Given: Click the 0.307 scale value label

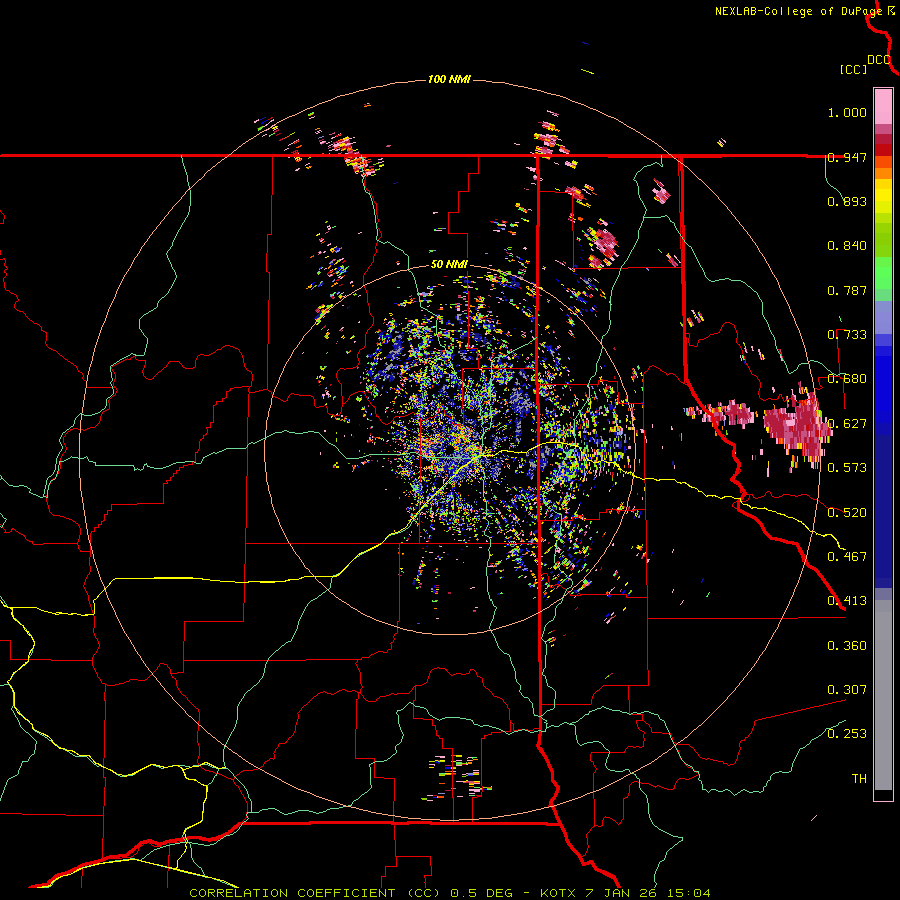Looking at the screenshot, I should tap(847, 690).
